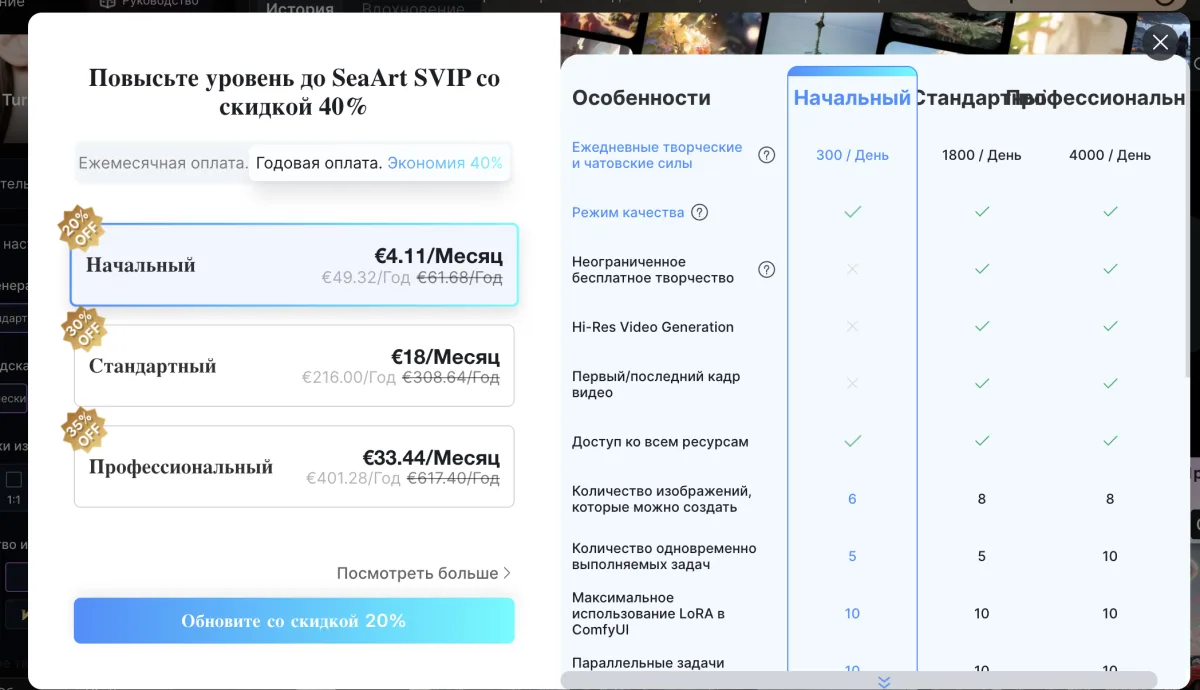Click Обновите со скидкой 20% button
Screen dimensions: 1200x690
pyautogui.click(x=294, y=621)
